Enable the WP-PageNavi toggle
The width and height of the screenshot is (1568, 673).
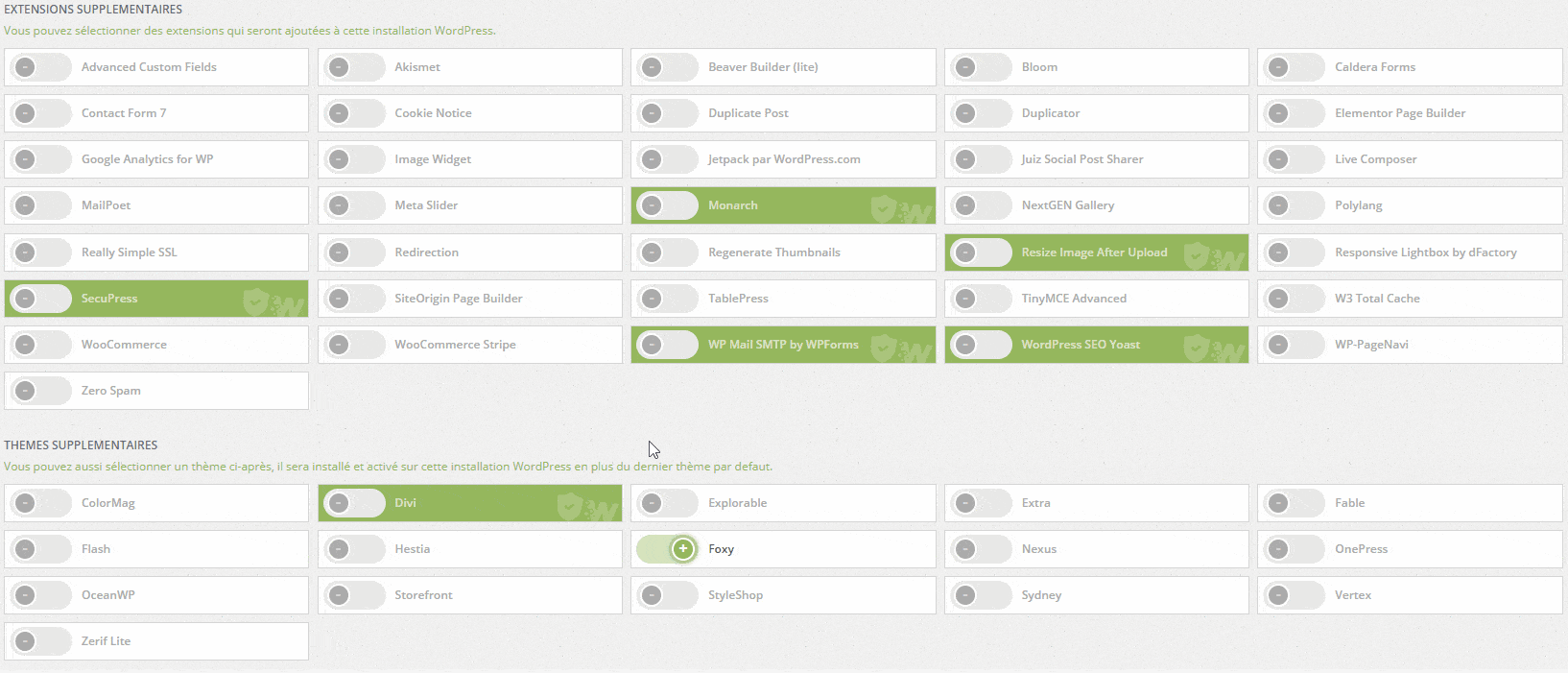(x=1294, y=345)
